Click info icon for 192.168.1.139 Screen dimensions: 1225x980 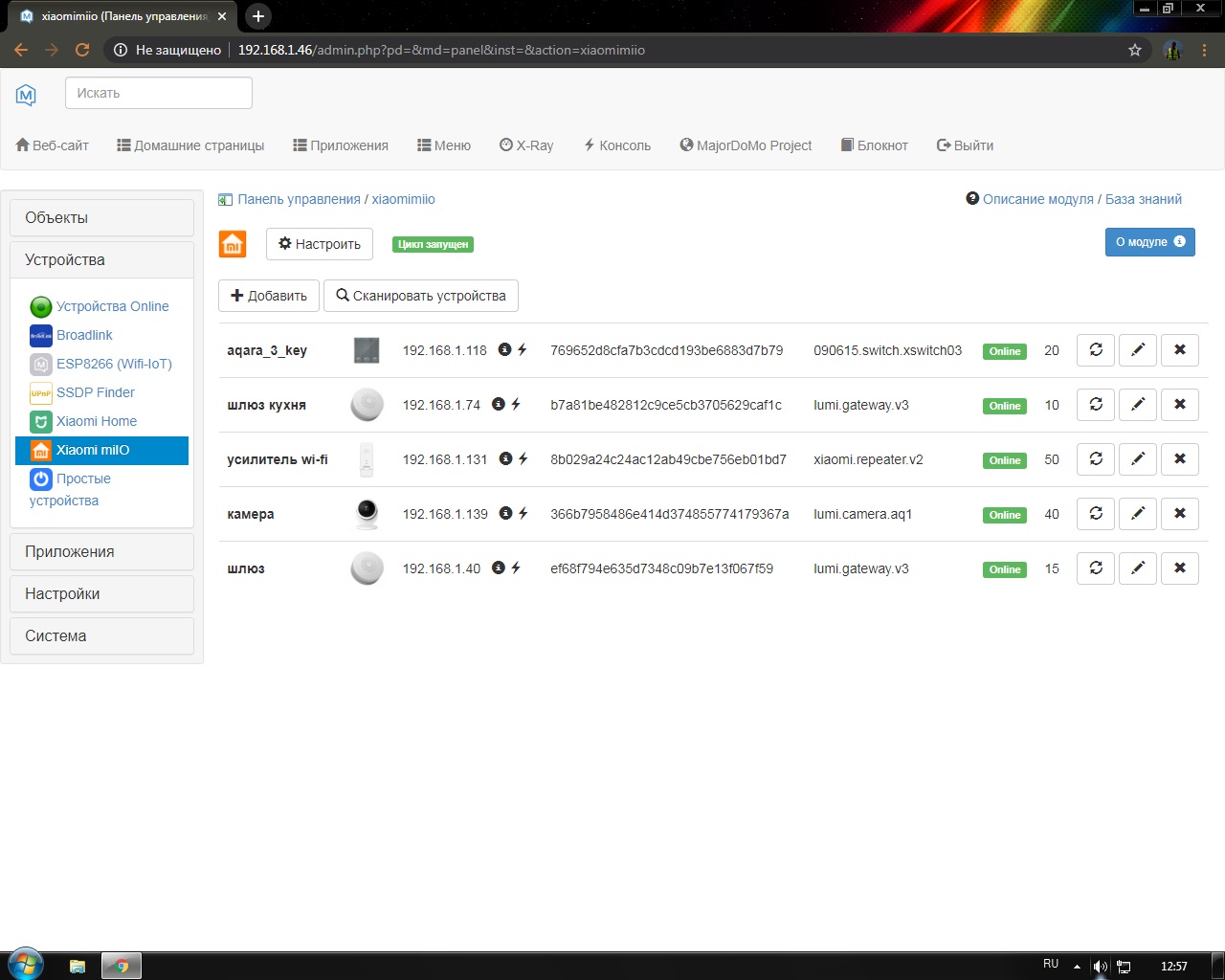coord(506,513)
